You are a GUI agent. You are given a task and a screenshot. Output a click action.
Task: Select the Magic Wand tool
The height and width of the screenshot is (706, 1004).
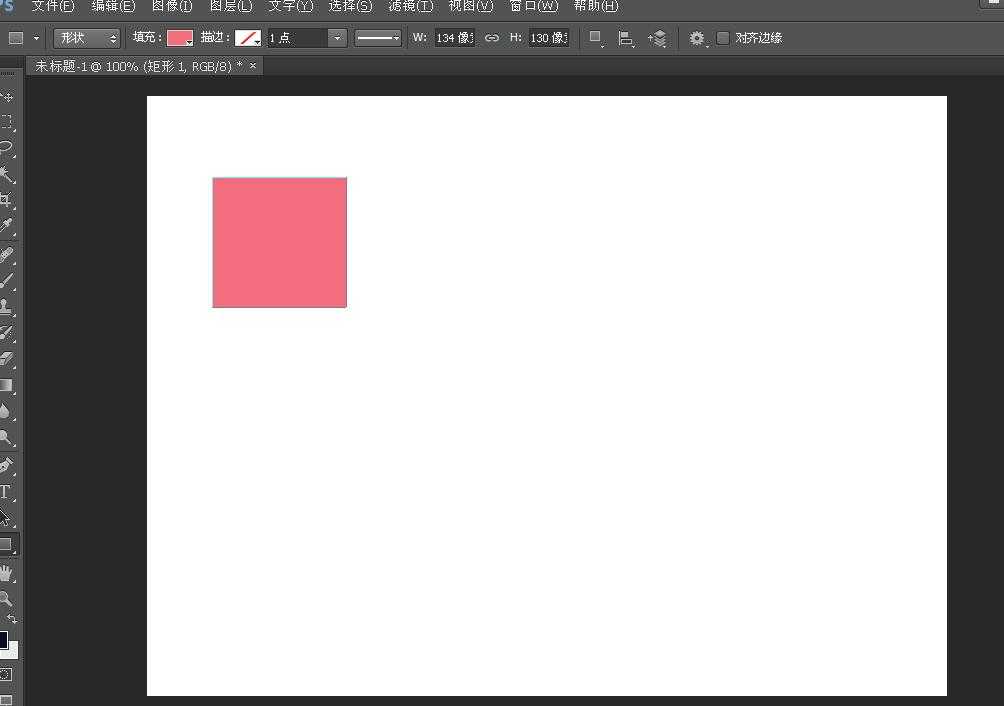tap(6, 174)
